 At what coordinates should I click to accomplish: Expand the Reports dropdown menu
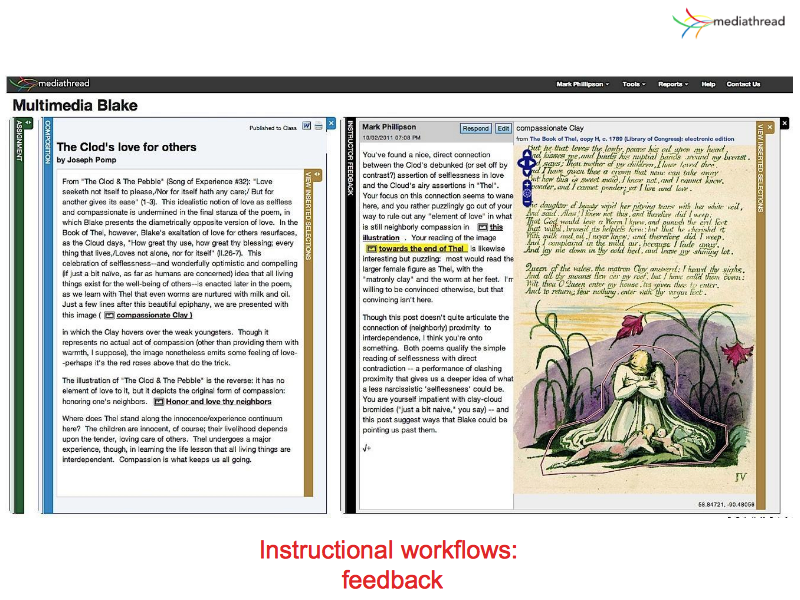point(672,84)
